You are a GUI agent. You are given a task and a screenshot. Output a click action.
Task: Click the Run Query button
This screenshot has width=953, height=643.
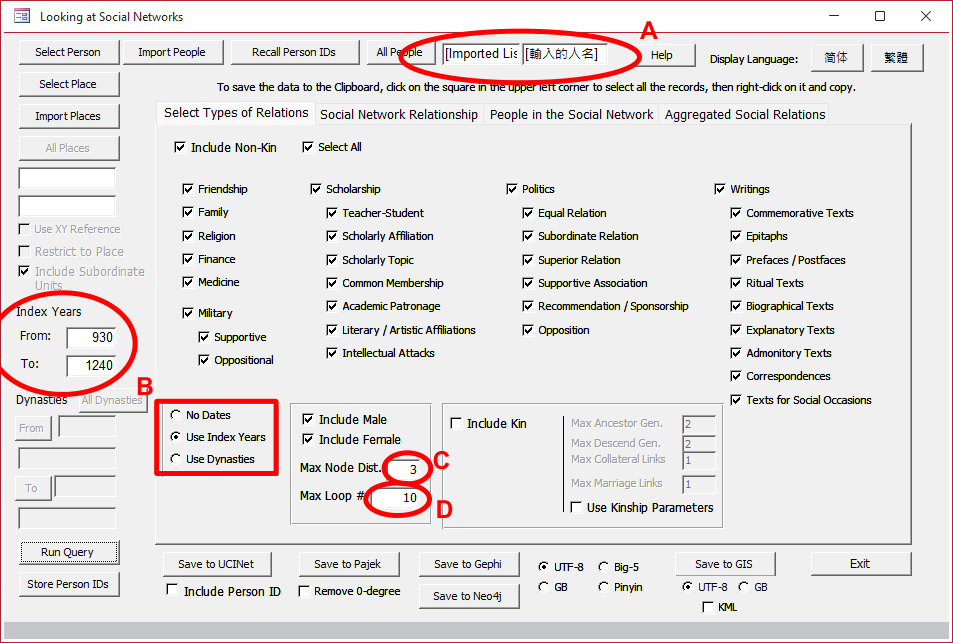click(68, 552)
